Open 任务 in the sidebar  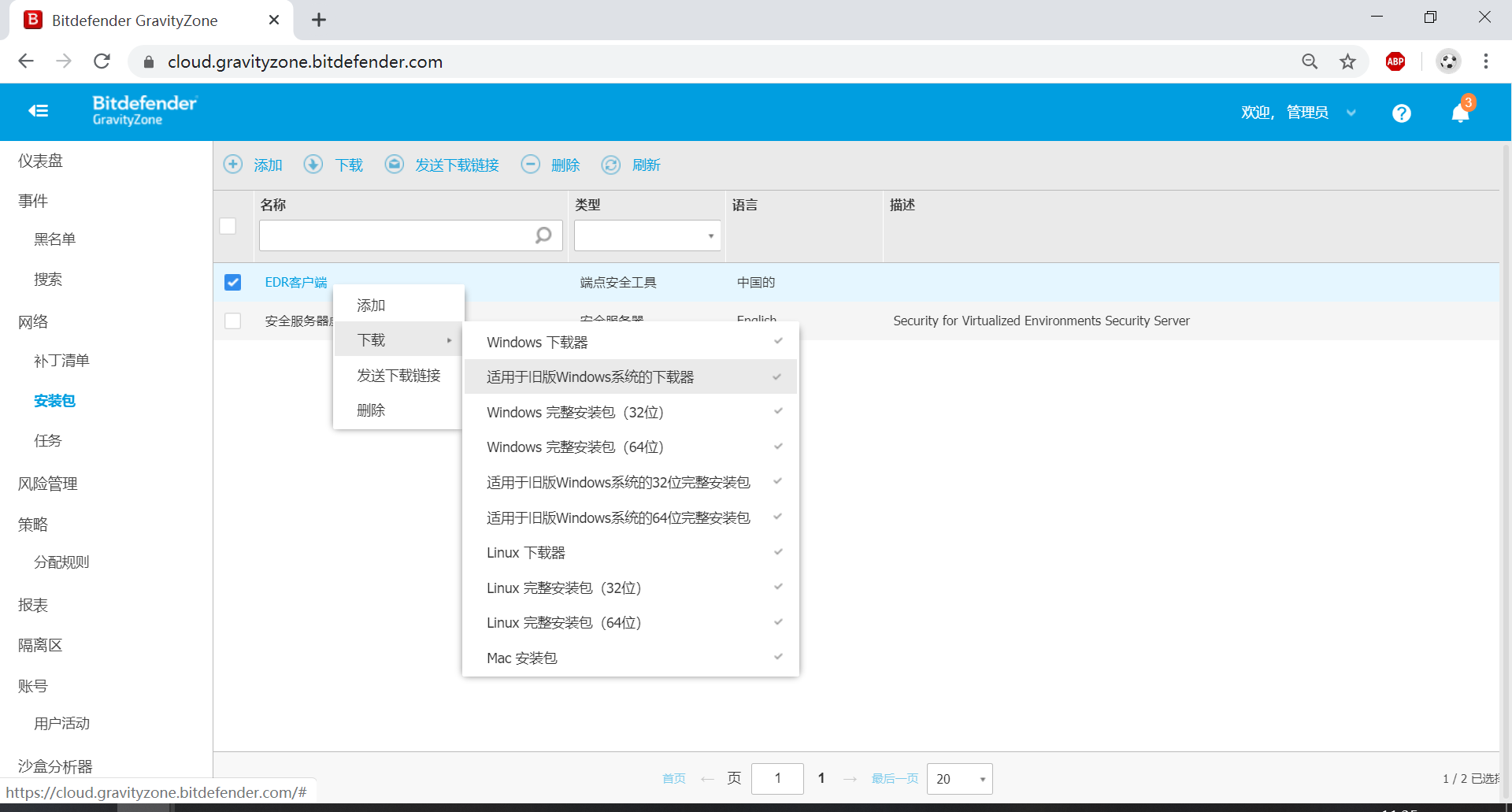coord(47,440)
